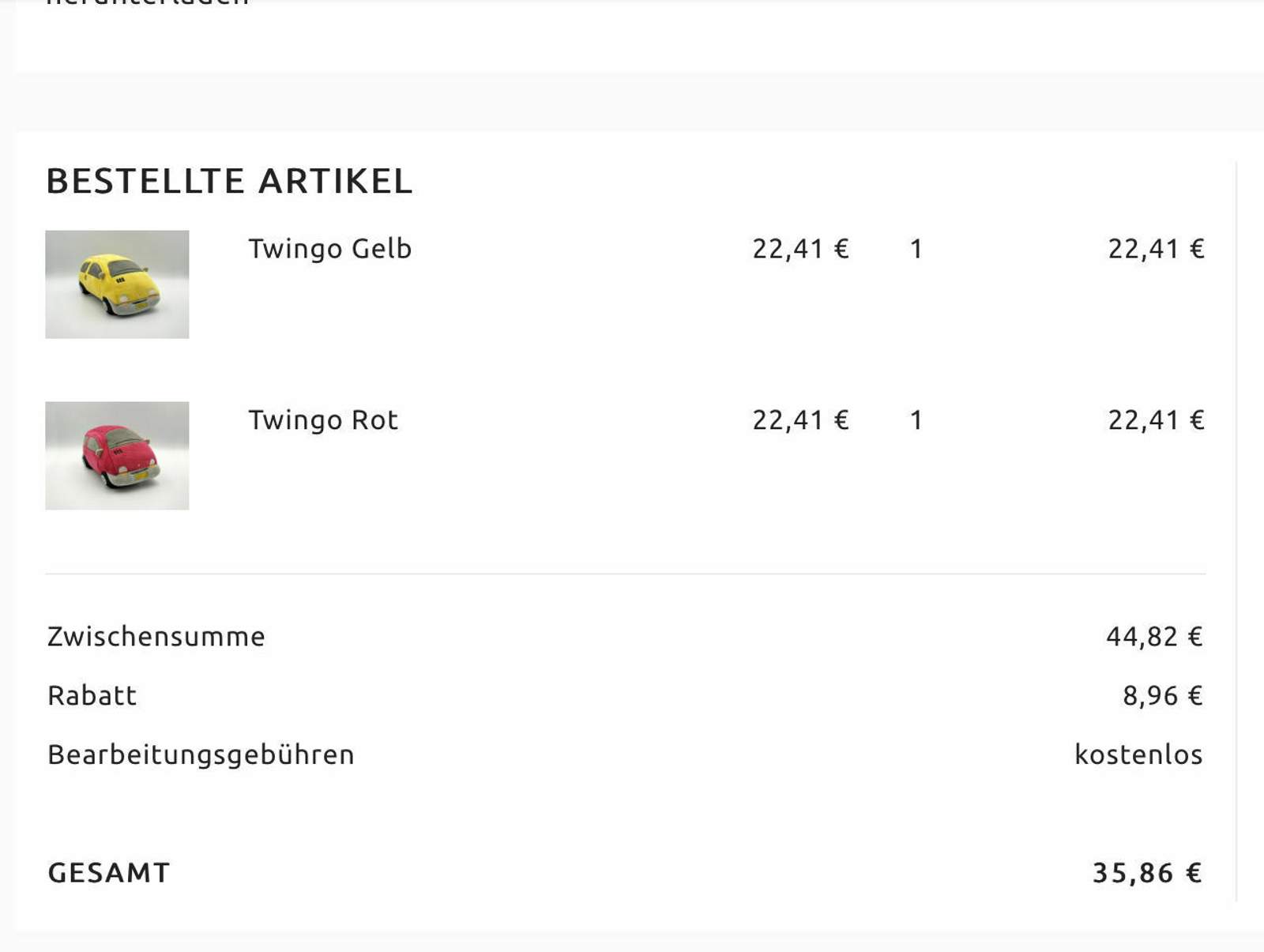Open the Twingo Gelb product name
The image size is (1264, 952).
point(329,249)
